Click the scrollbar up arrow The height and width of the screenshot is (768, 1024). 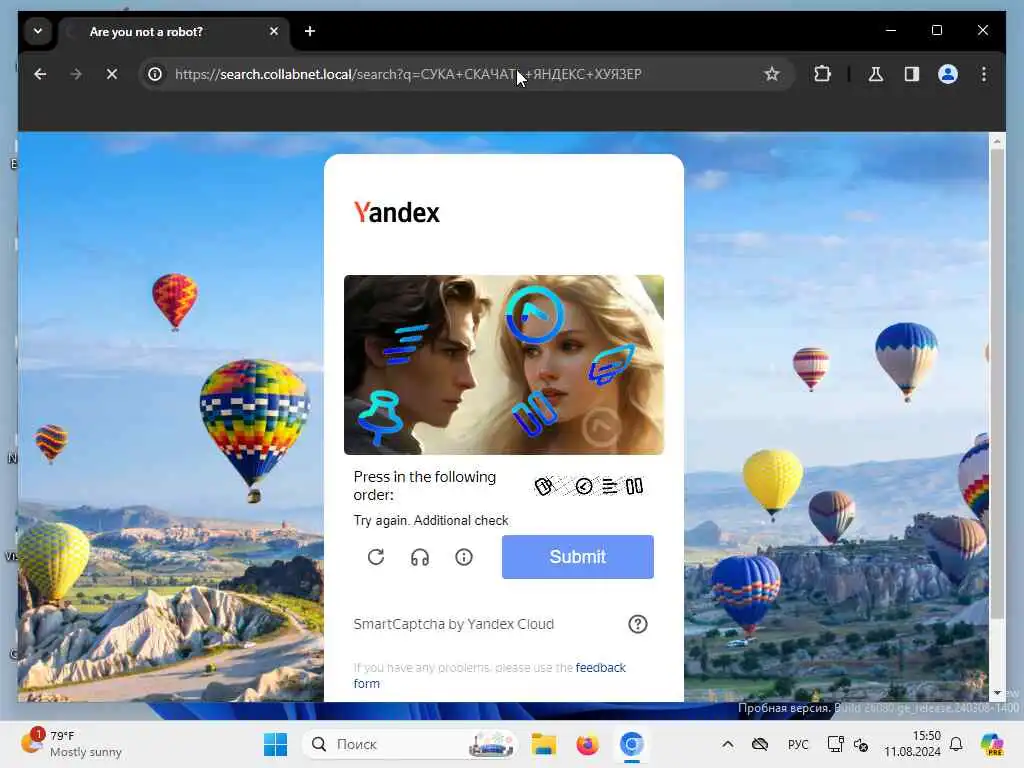click(997, 140)
